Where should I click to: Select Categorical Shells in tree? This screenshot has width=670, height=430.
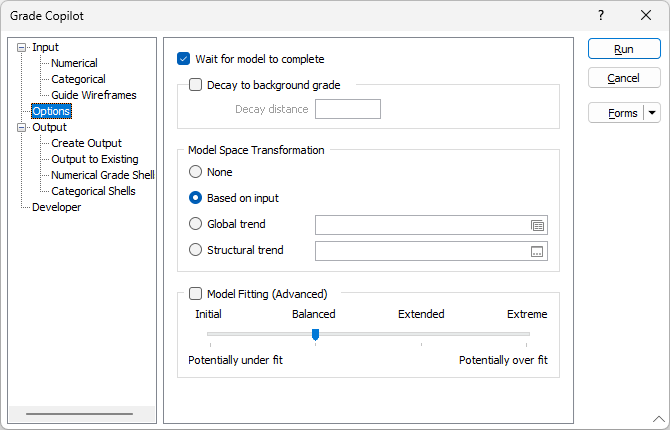pyautogui.click(x=93, y=191)
